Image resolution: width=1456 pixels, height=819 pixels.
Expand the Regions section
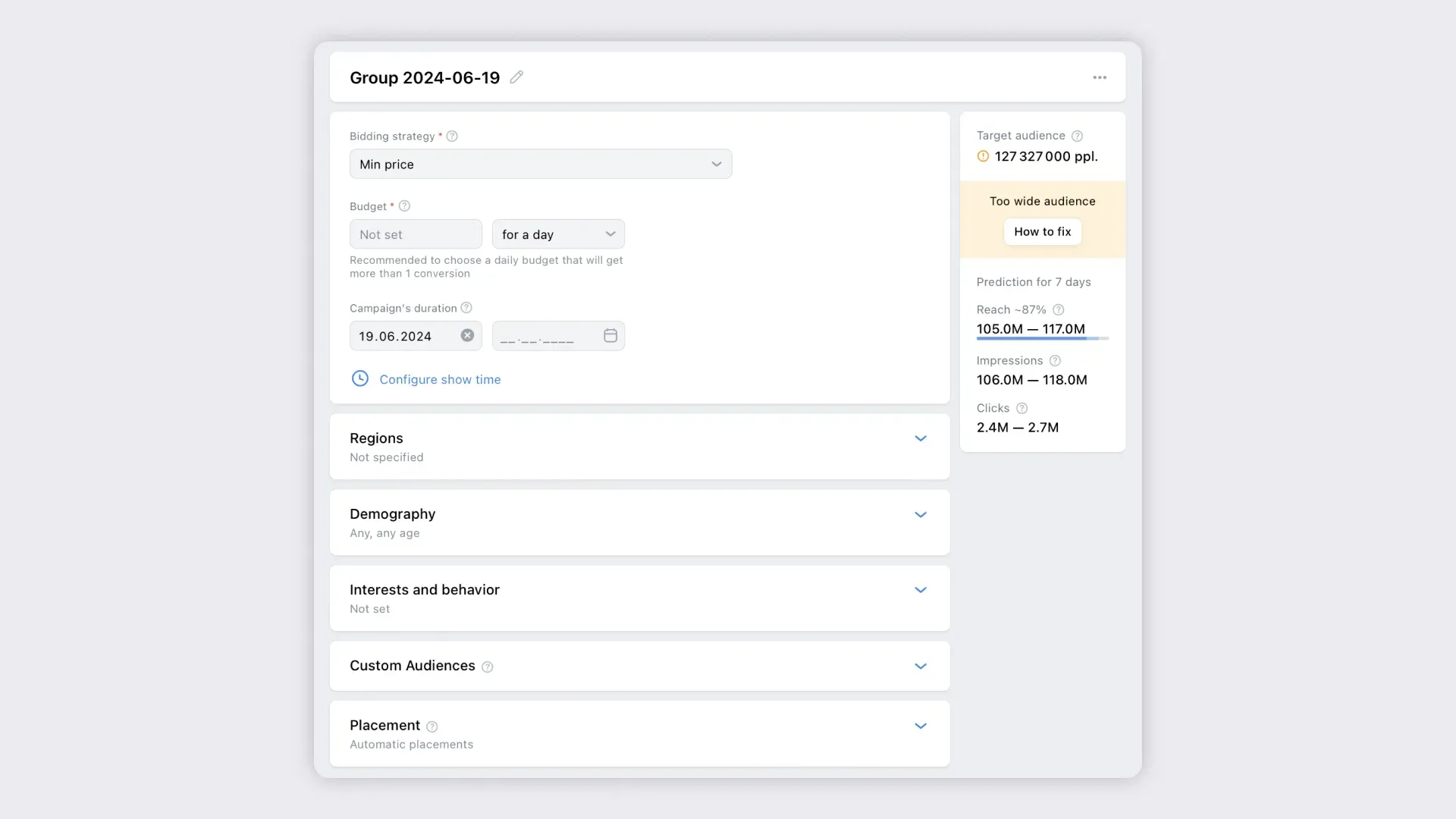920,438
